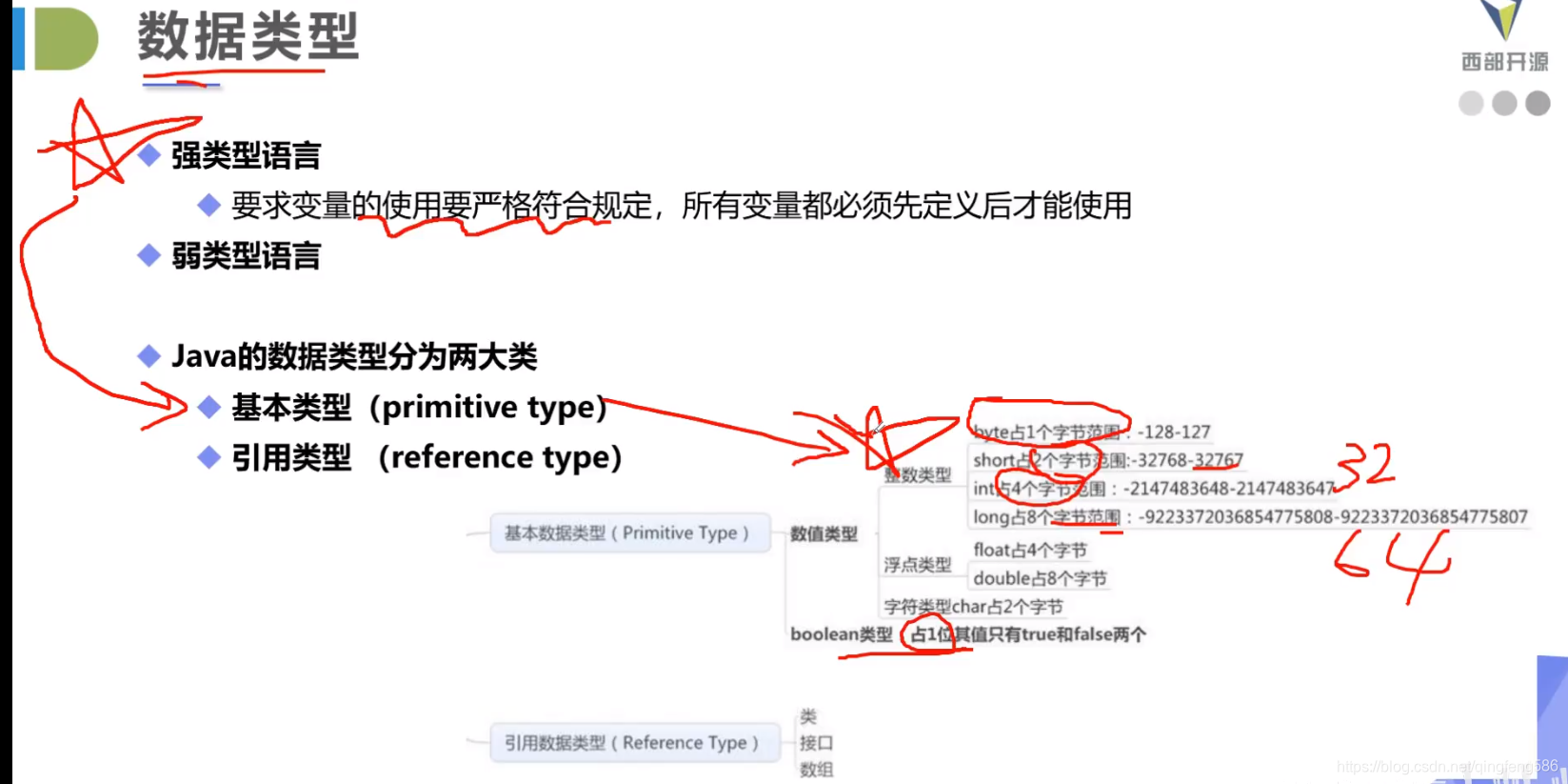Click the 数值类型 mind map node
Viewport: 1568px width, 784px height.
point(824,534)
